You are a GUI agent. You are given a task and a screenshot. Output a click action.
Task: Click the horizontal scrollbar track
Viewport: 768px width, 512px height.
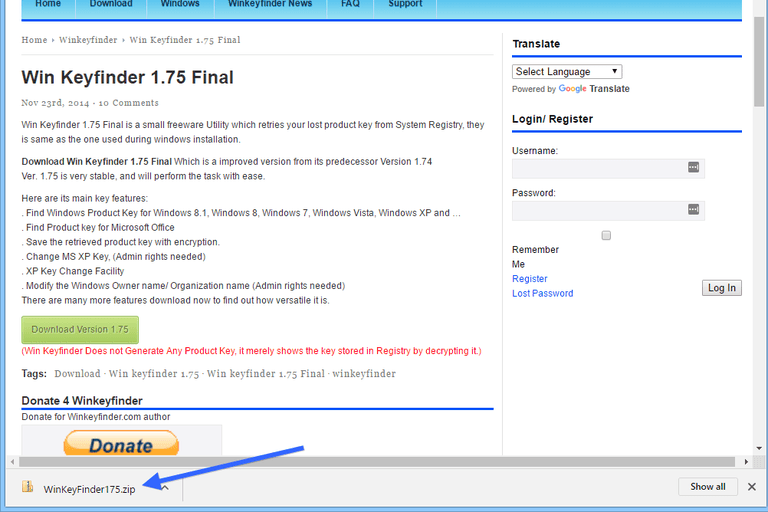coord(377,462)
